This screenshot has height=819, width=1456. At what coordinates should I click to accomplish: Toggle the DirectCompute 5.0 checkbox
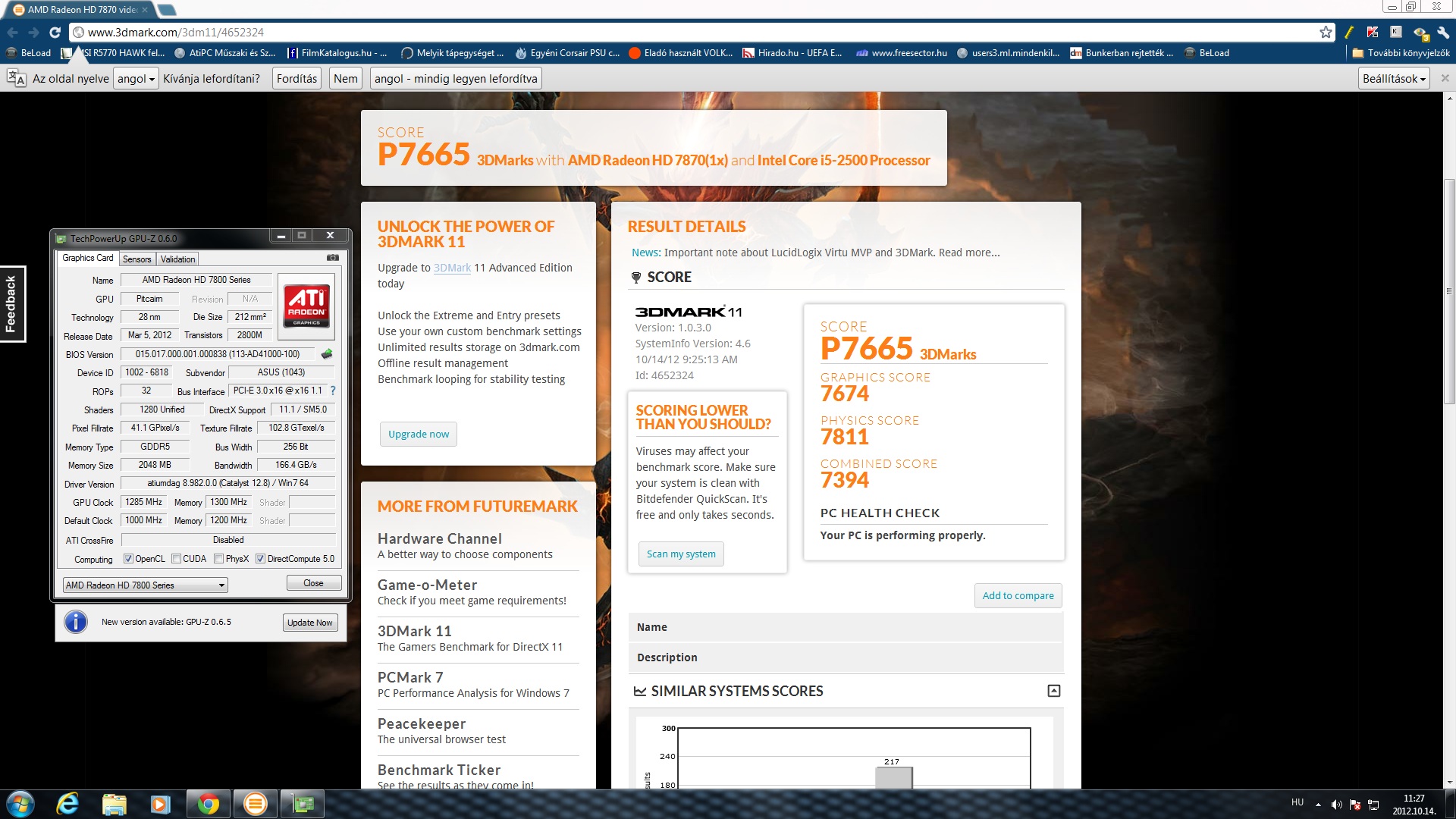[x=260, y=559]
